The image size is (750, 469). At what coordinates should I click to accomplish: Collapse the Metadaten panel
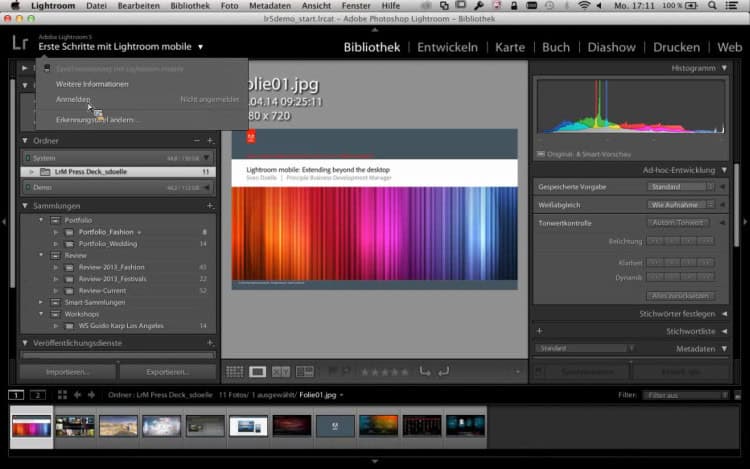(x=724, y=349)
